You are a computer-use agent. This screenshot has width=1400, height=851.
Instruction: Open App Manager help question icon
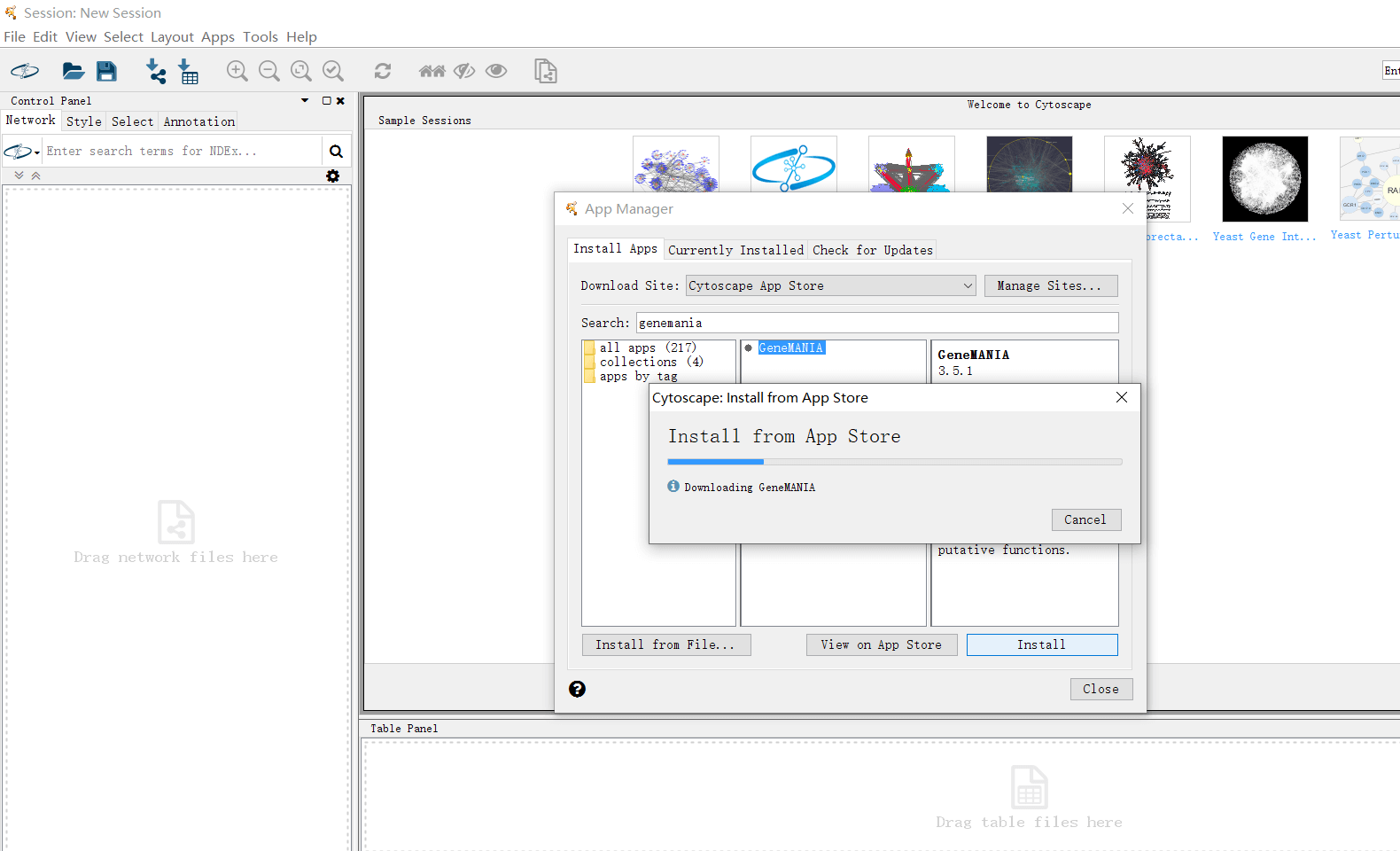point(577,689)
